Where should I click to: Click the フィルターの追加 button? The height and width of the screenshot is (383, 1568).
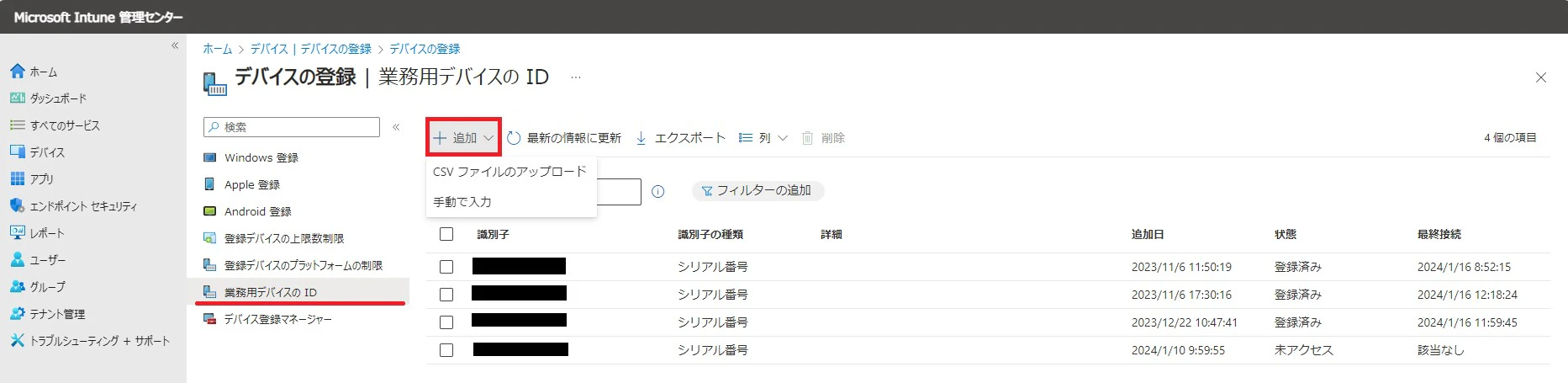click(x=758, y=191)
